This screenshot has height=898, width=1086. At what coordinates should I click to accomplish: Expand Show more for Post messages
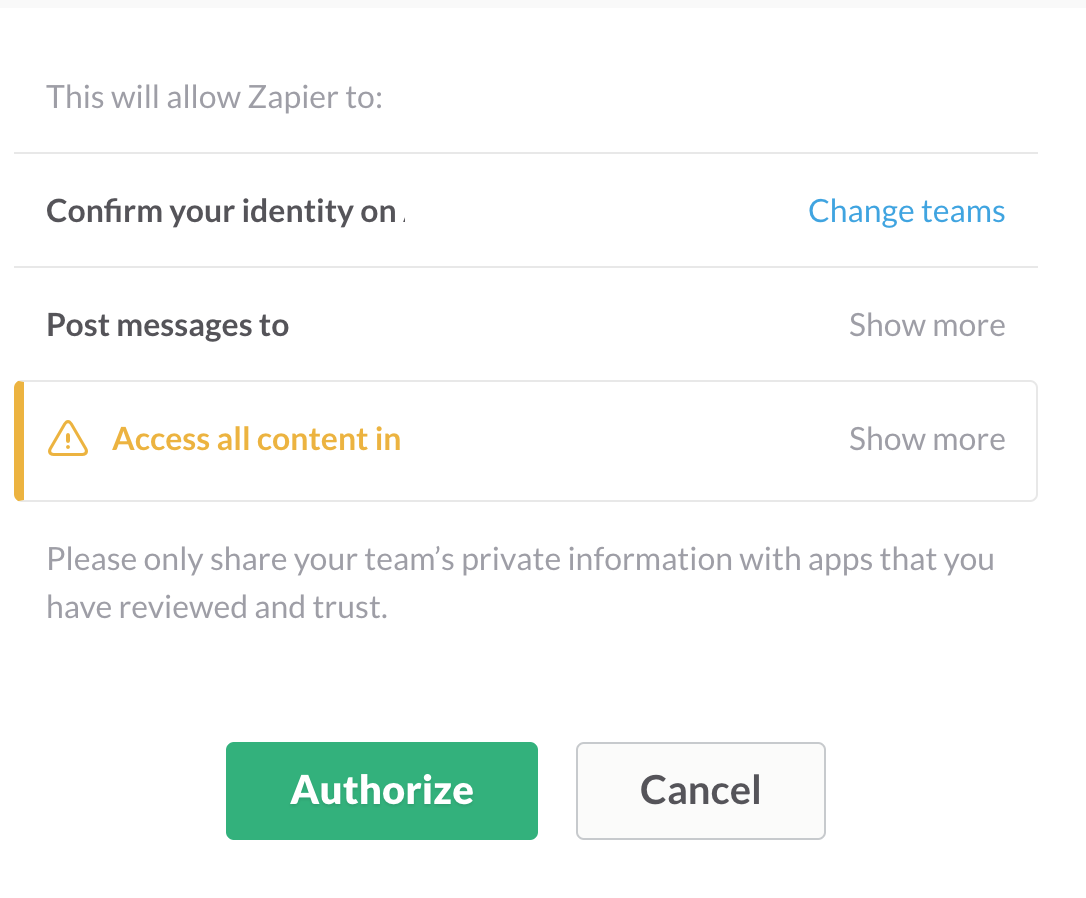(x=927, y=325)
